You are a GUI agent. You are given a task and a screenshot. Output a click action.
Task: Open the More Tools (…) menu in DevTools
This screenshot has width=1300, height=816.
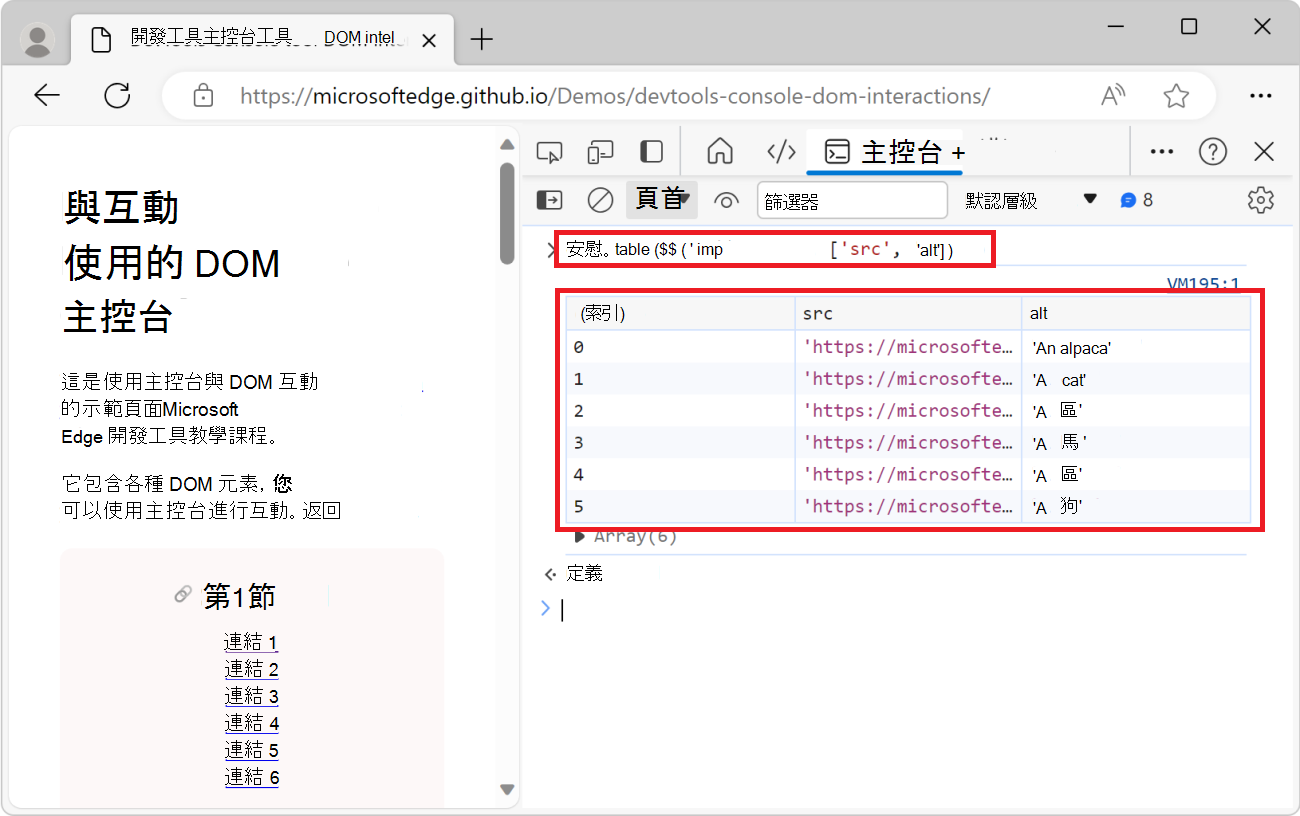1161,151
